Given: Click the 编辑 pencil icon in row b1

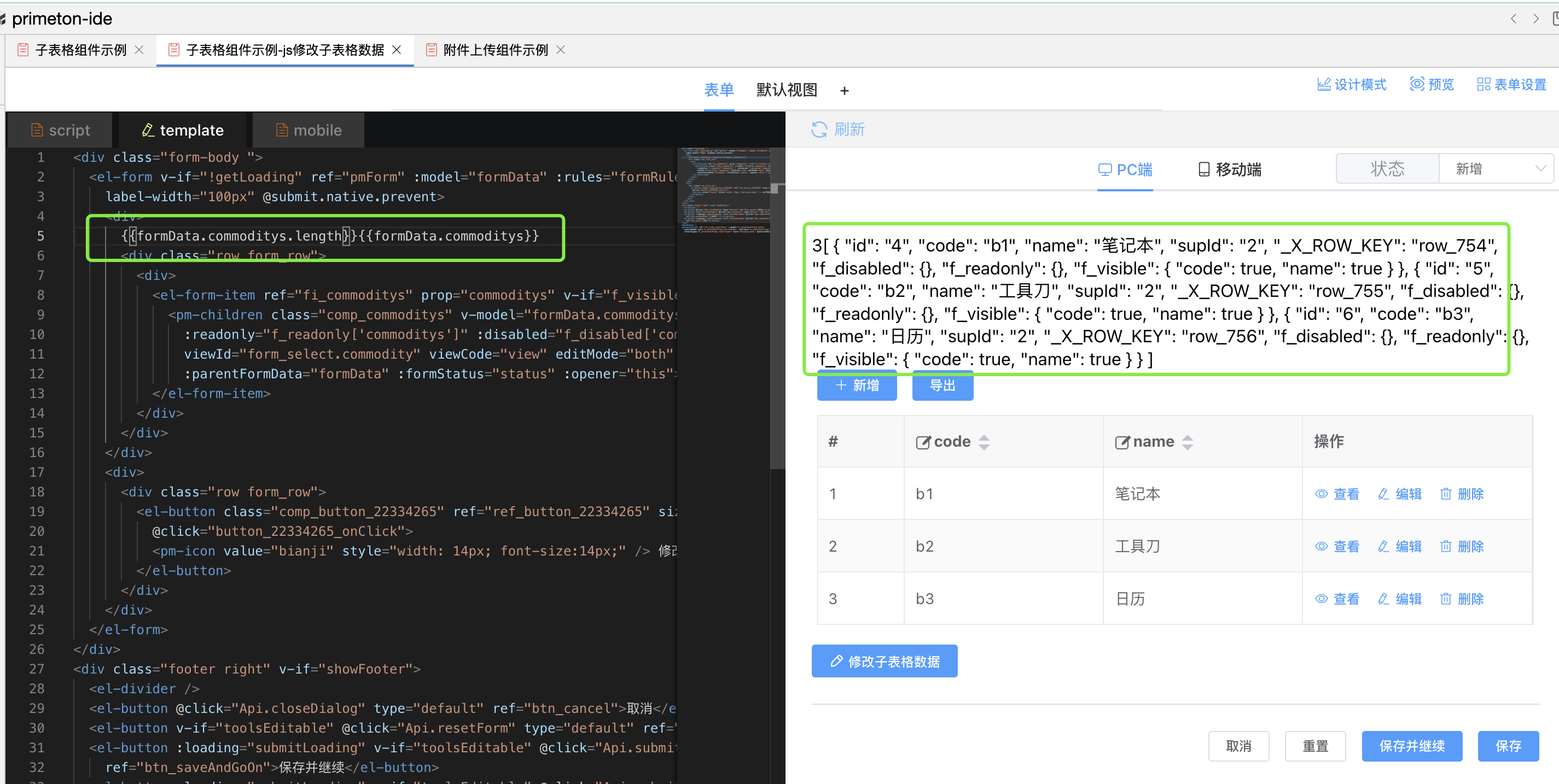Looking at the screenshot, I should point(1383,494).
